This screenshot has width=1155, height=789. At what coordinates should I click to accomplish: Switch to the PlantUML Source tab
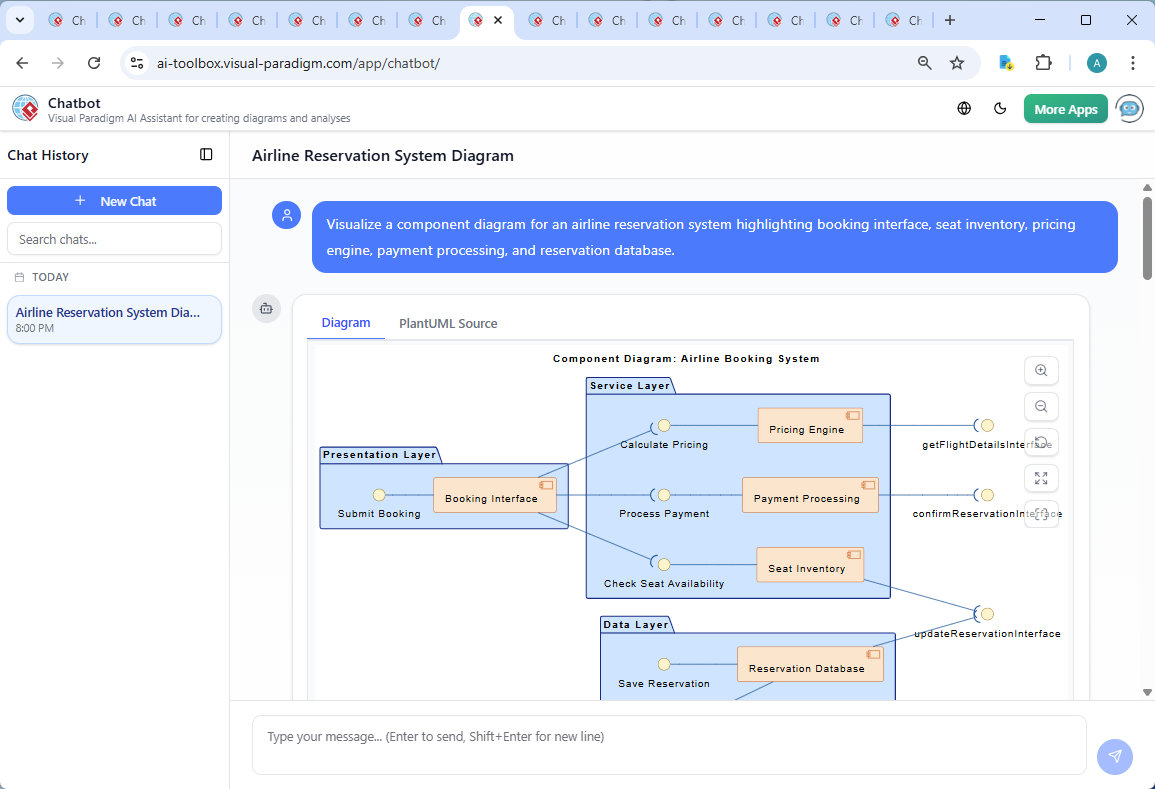pyautogui.click(x=447, y=323)
